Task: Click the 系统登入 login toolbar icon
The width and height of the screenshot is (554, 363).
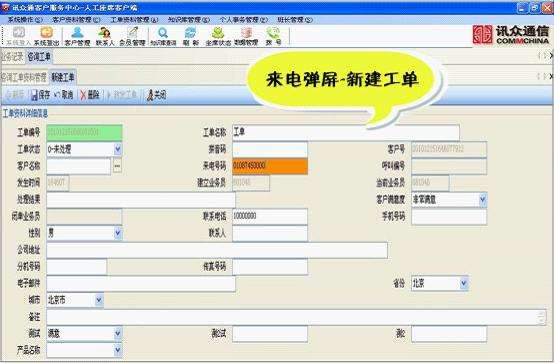Action: 18,36
